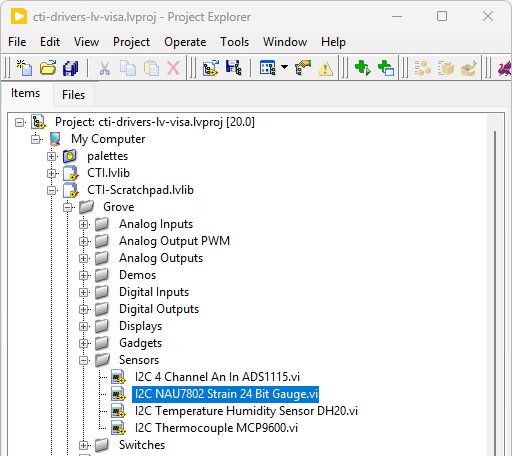Image resolution: width=512 pixels, height=456 pixels.
Task: Click the Cut scissors icon
Action: (105, 68)
